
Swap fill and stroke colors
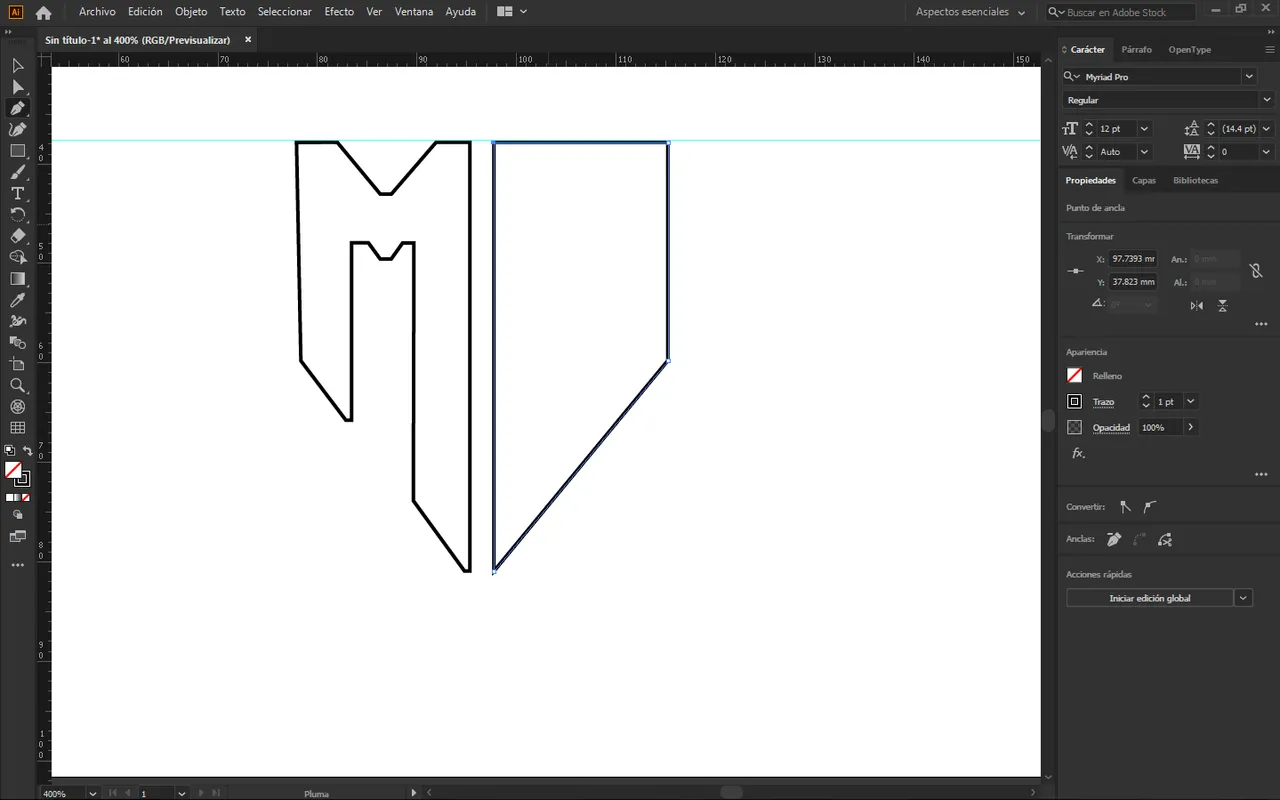click(x=28, y=451)
